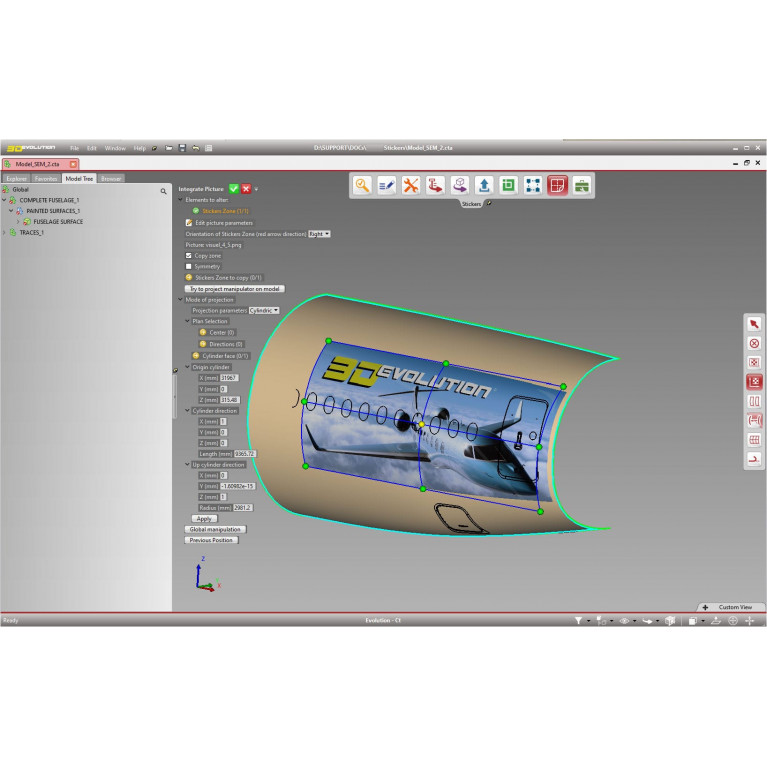Select PAINTED SURFACES_1 in the model tree
The width and height of the screenshot is (767, 767).
pos(53,211)
